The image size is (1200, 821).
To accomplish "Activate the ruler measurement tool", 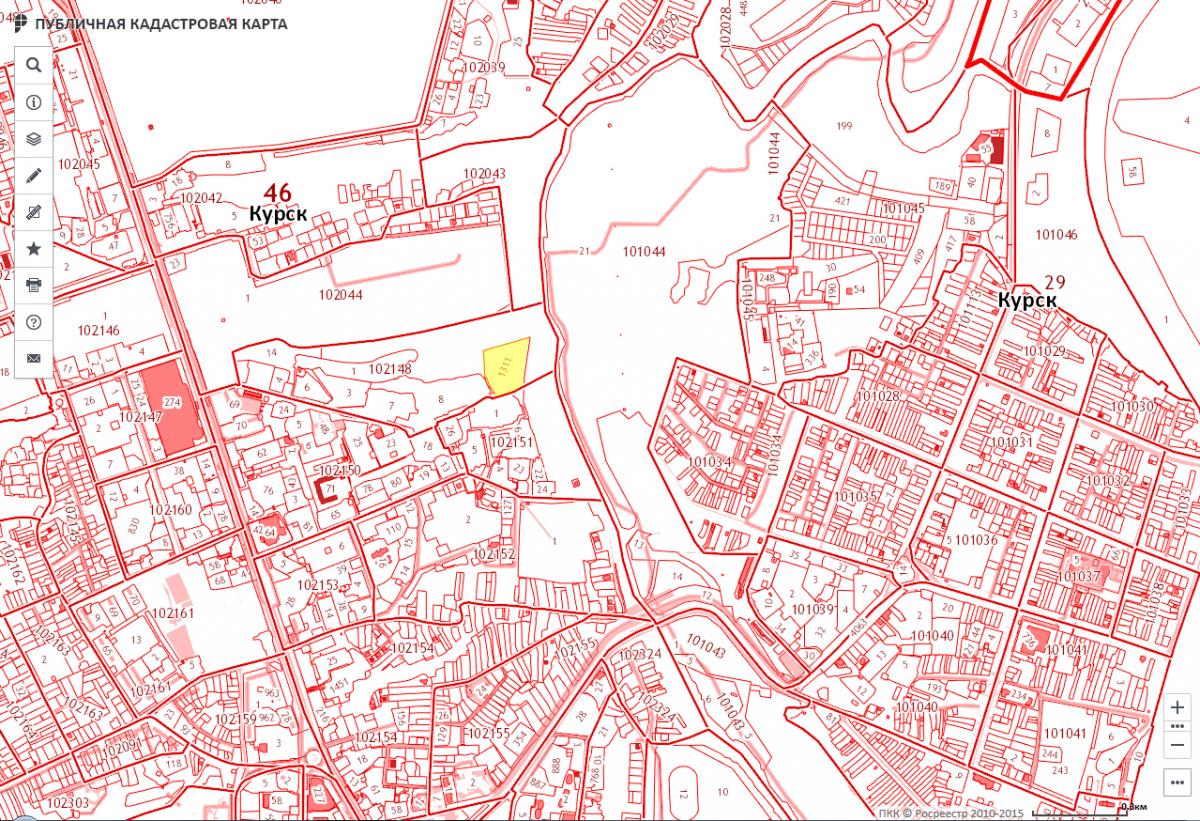I will (x=33, y=212).
